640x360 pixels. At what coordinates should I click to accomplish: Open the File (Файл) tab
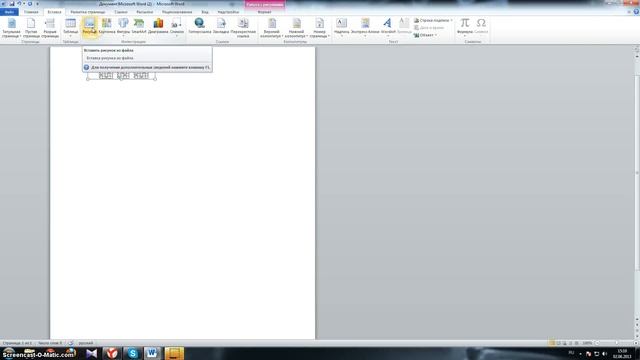pyautogui.click(x=9, y=12)
